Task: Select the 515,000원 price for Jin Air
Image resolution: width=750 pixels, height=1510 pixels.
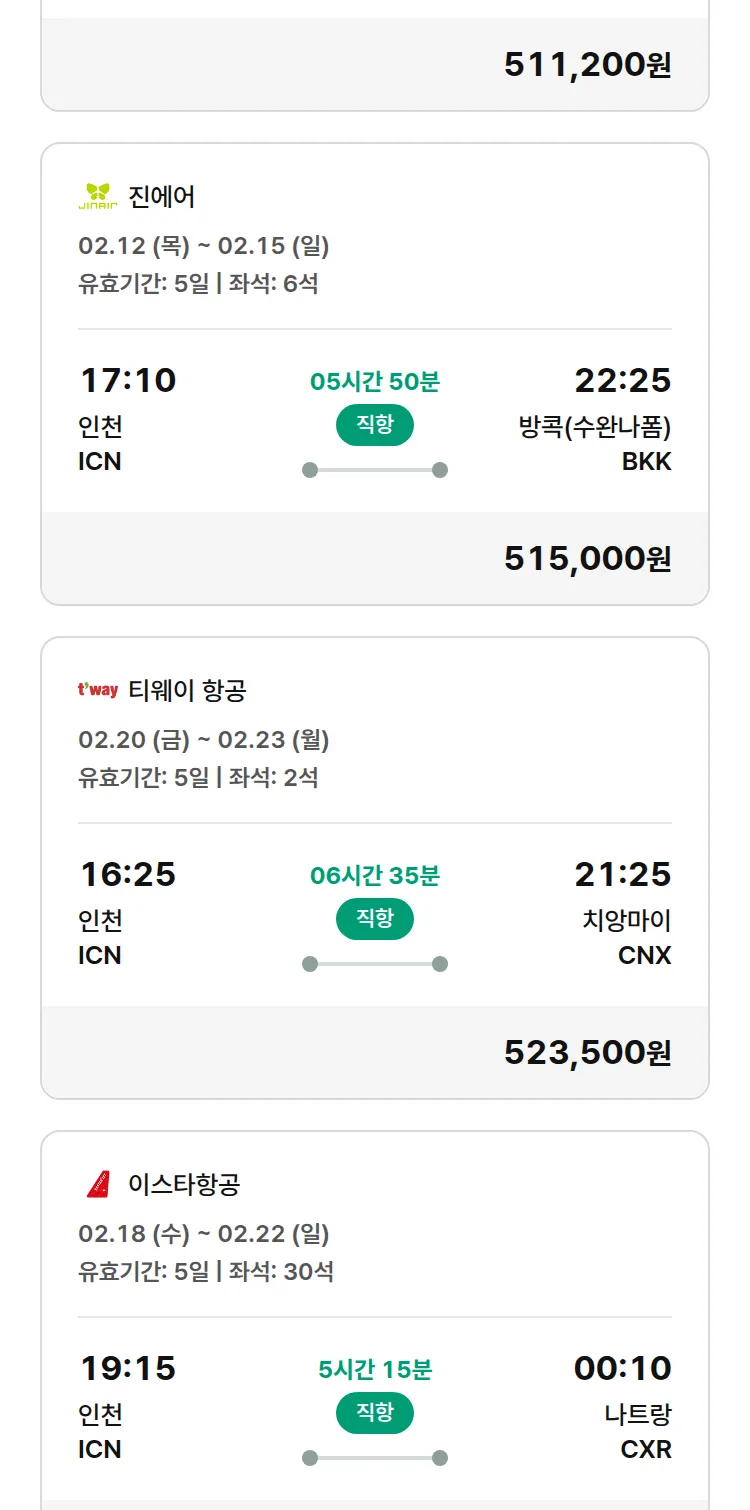Action: coord(587,558)
